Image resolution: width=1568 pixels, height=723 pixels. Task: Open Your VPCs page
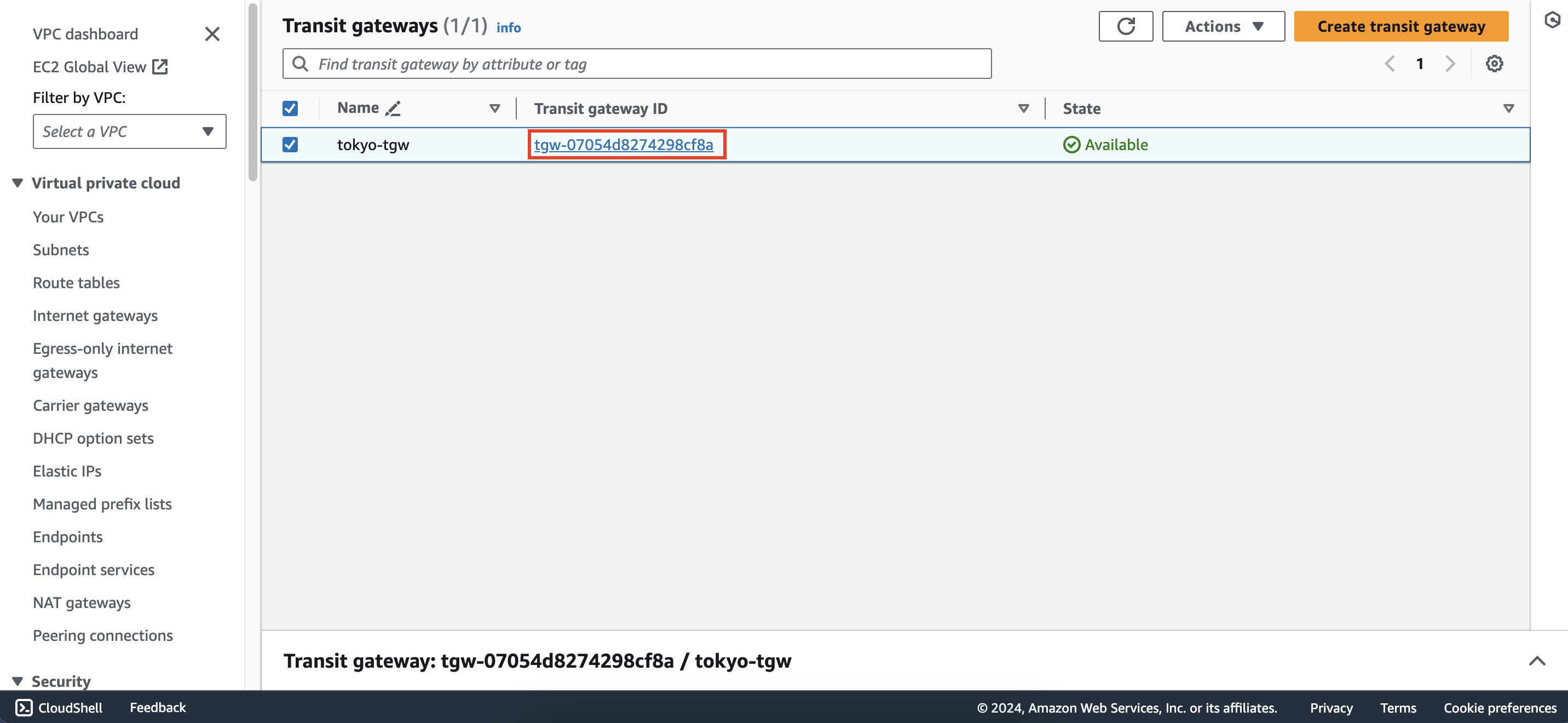pos(68,217)
